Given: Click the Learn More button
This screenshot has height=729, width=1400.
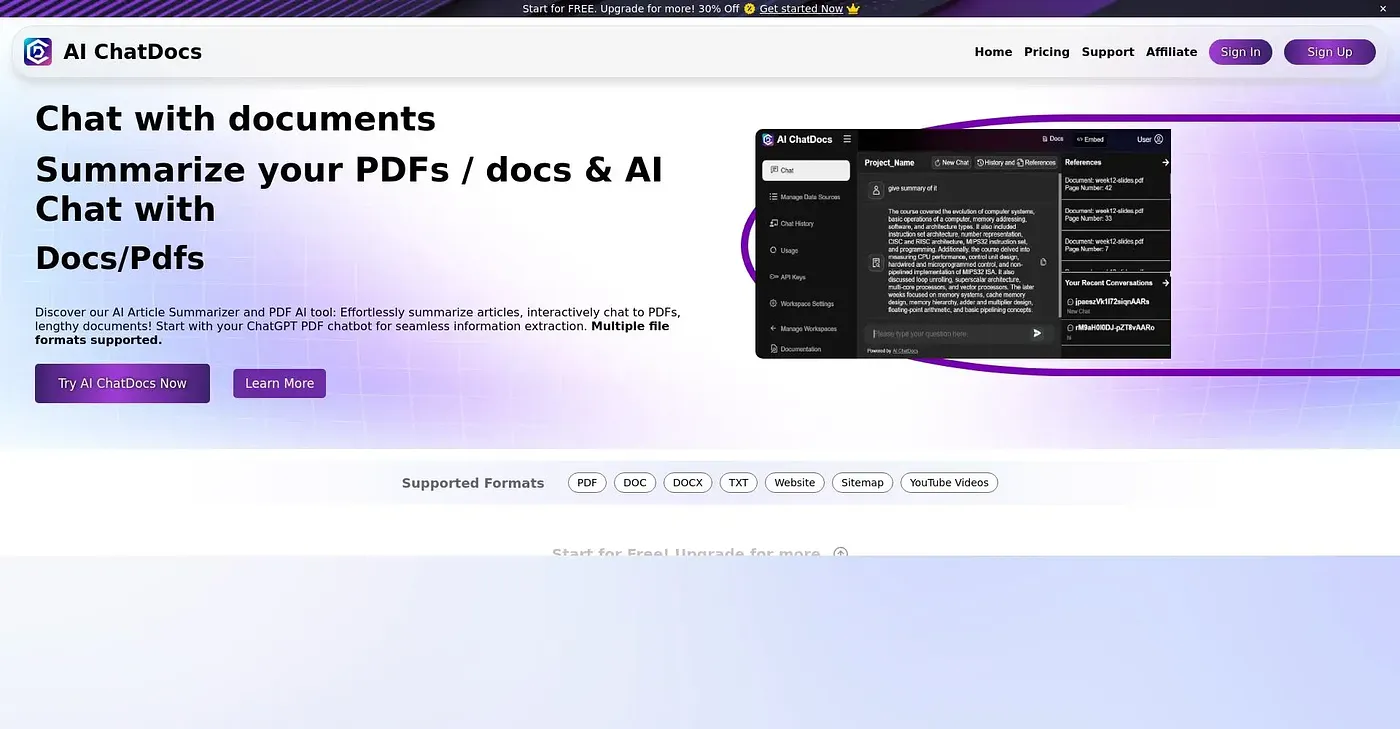Looking at the screenshot, I should [x=279, y=383].
